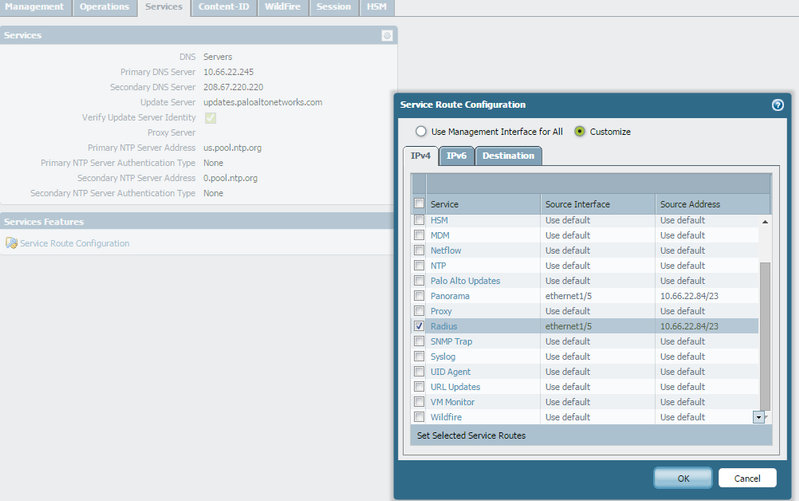Sort by Source Interface column header

578,204
